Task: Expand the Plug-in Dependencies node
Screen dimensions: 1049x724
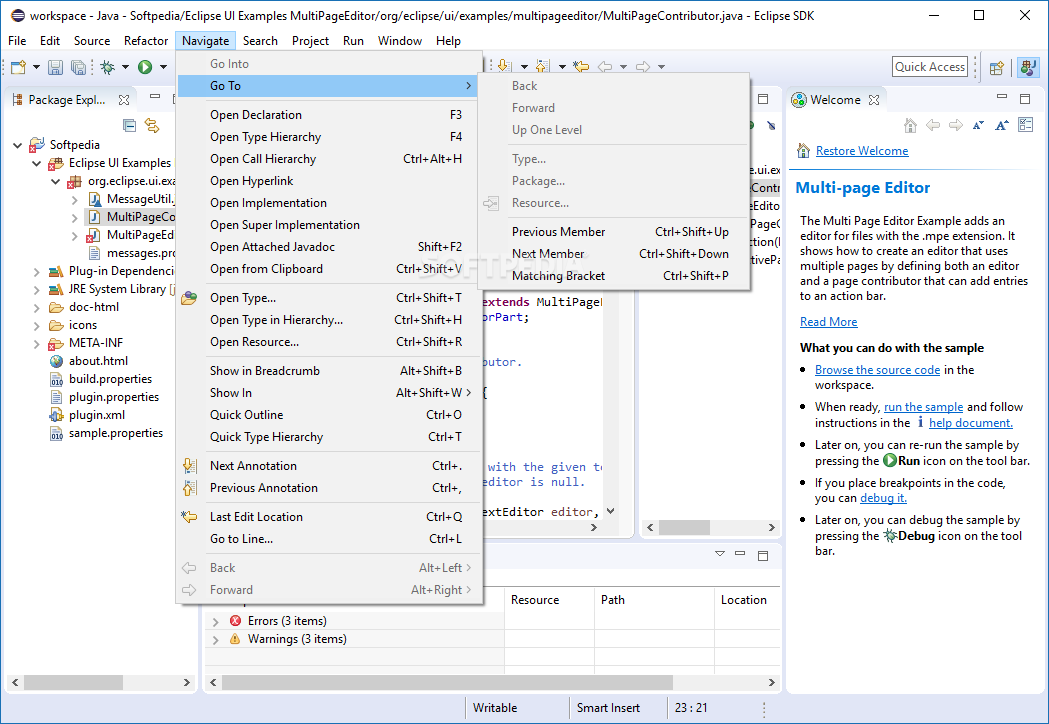Action: point(36,272)
